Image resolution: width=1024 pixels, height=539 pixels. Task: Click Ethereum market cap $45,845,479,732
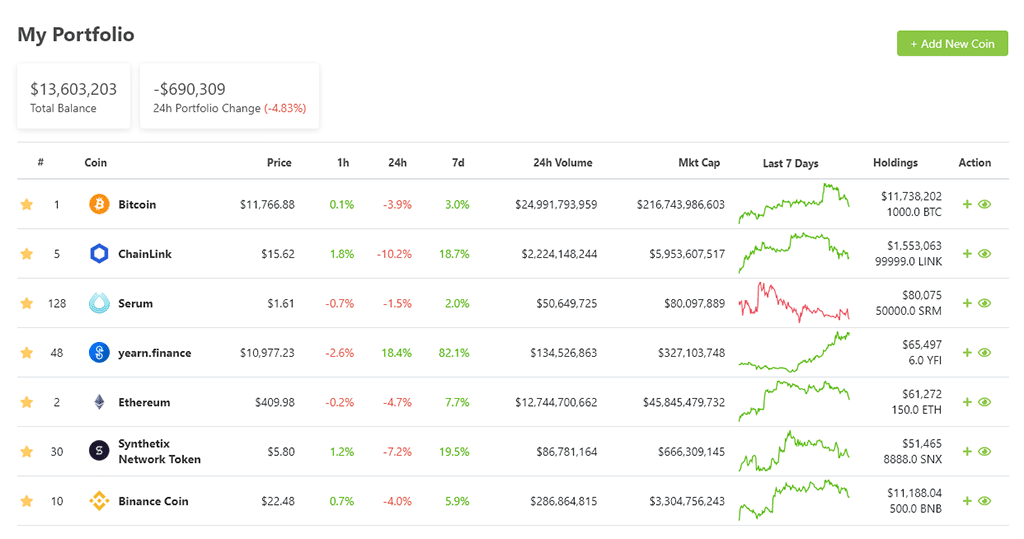pyautogui.click(x=684, y=402)
